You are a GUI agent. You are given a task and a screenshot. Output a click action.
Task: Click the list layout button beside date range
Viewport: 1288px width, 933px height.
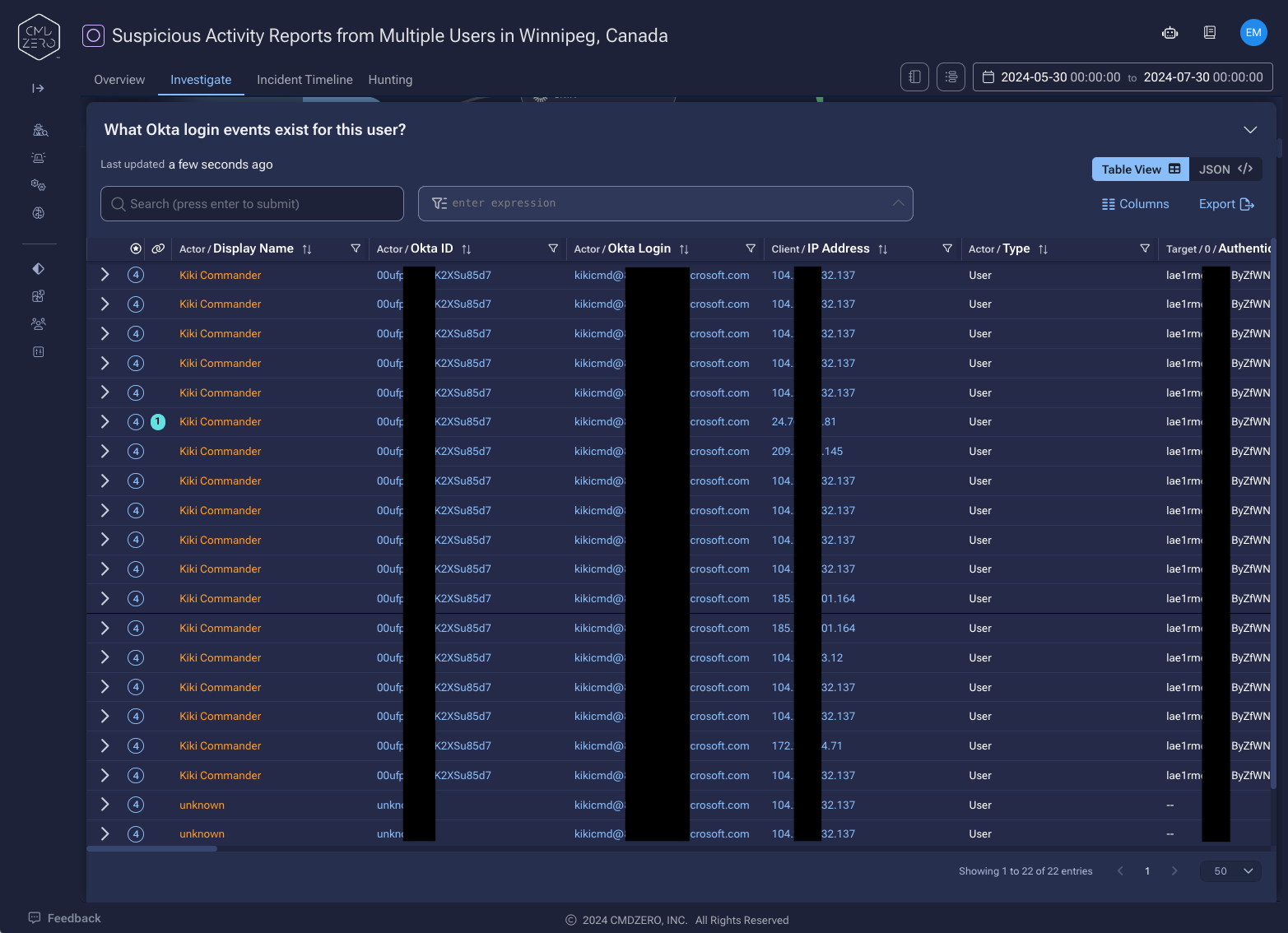[x=951, y=77]
